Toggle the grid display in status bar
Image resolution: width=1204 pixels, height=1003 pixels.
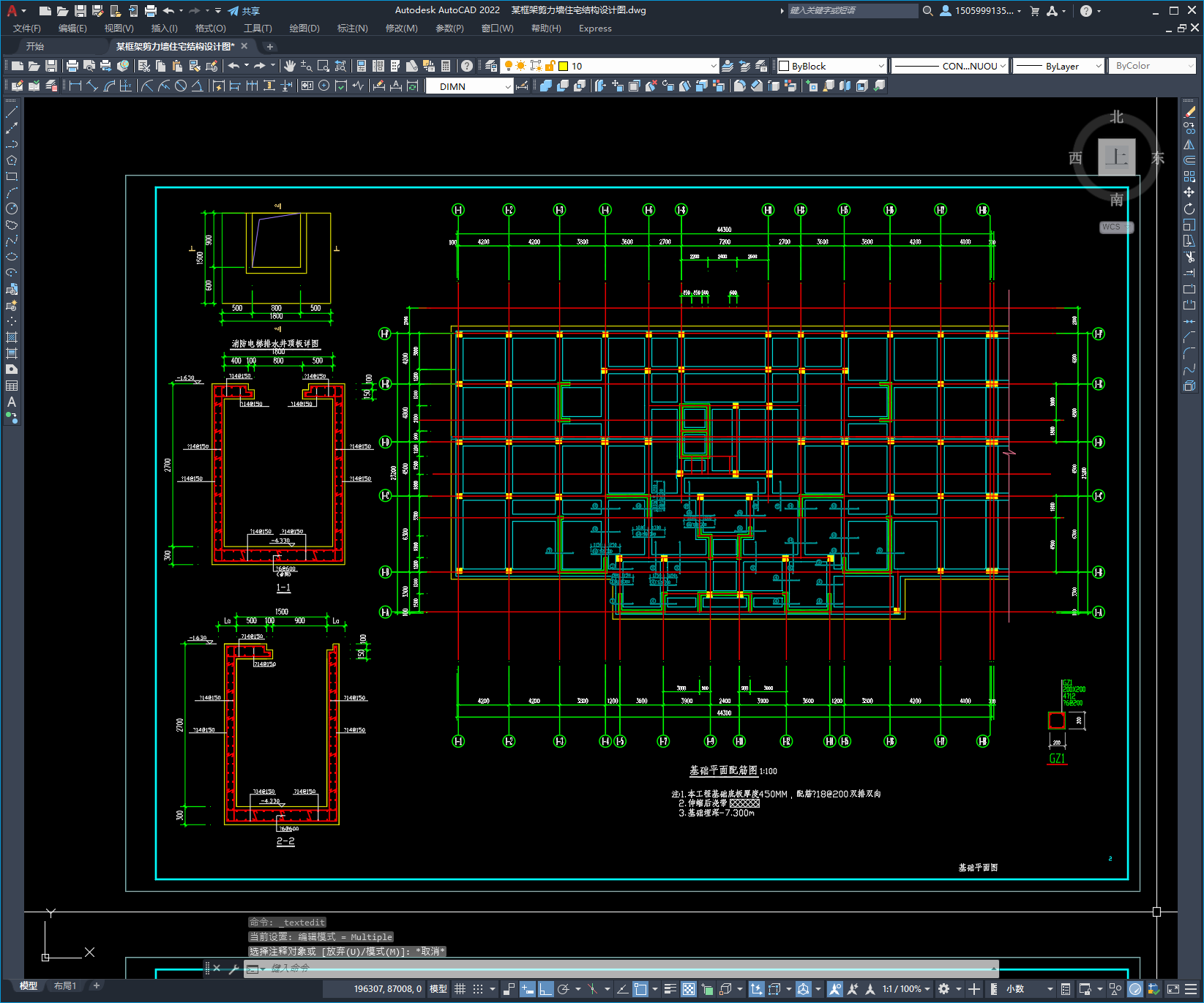click(x=460, y=989)
